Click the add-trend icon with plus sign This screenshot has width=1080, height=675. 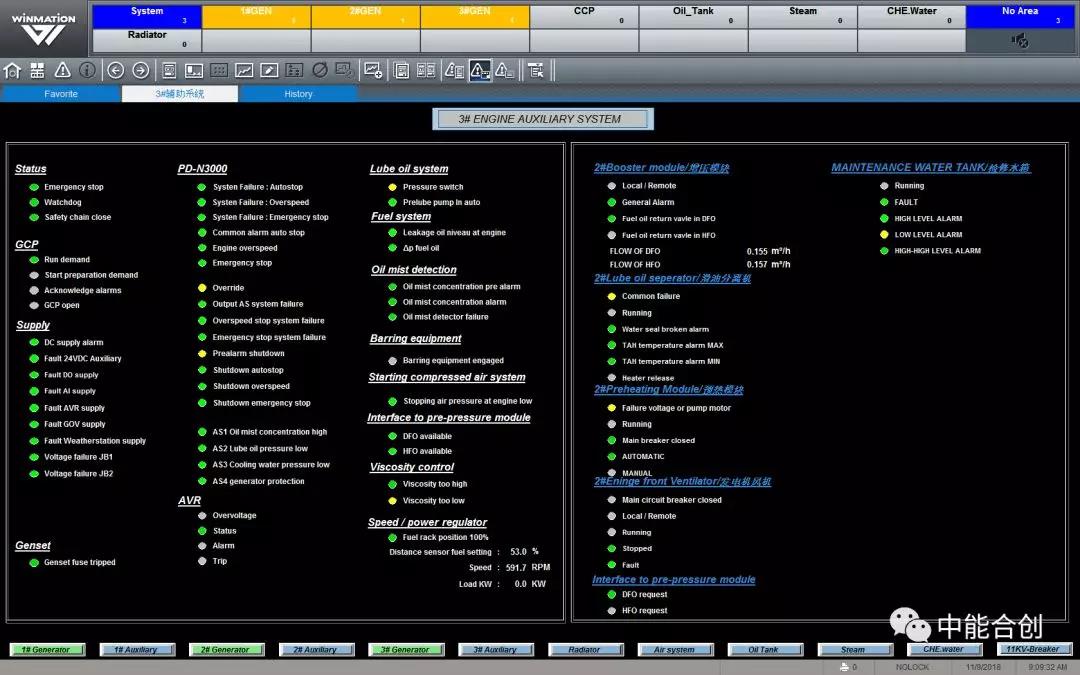373,70
